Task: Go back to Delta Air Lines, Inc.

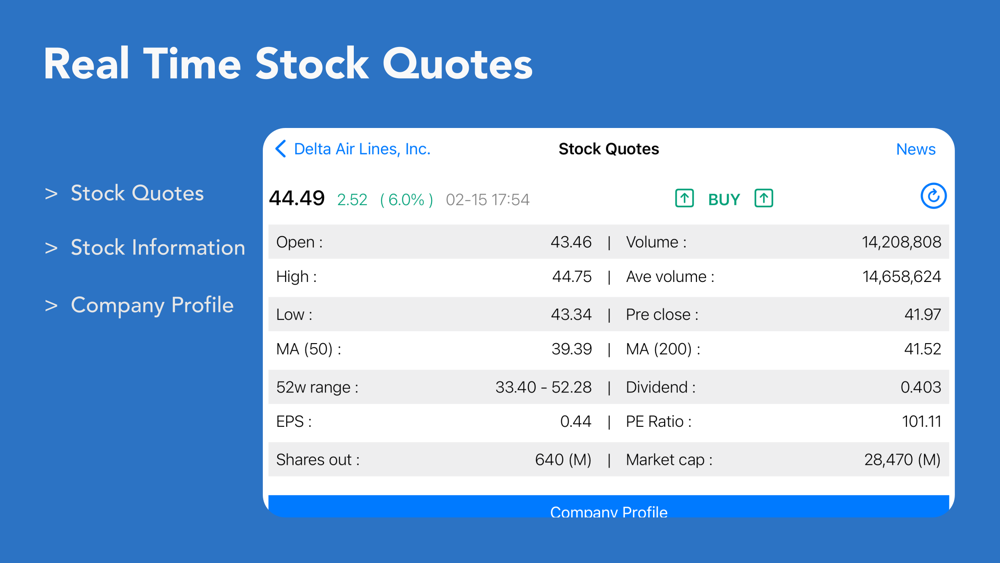Action: [362, 149]
